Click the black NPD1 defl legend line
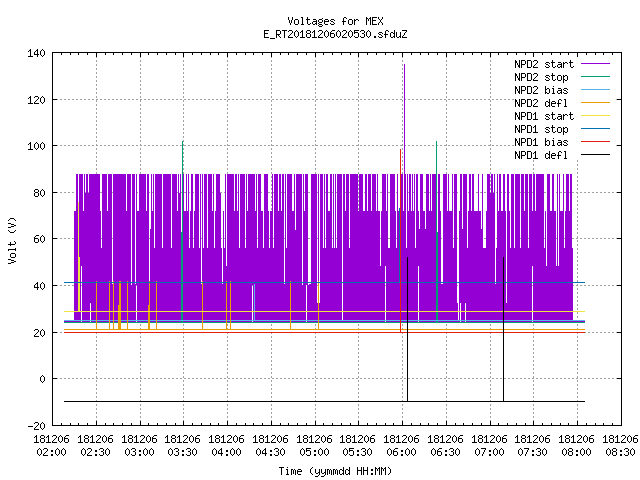Screen dimensions: 640x480 (x=595, y=155)
